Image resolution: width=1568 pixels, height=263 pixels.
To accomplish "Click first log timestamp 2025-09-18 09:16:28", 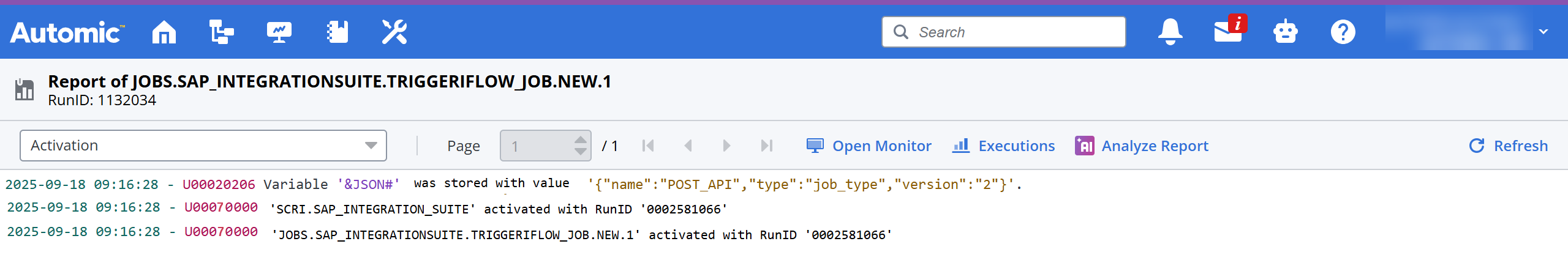I will (82, 184).
